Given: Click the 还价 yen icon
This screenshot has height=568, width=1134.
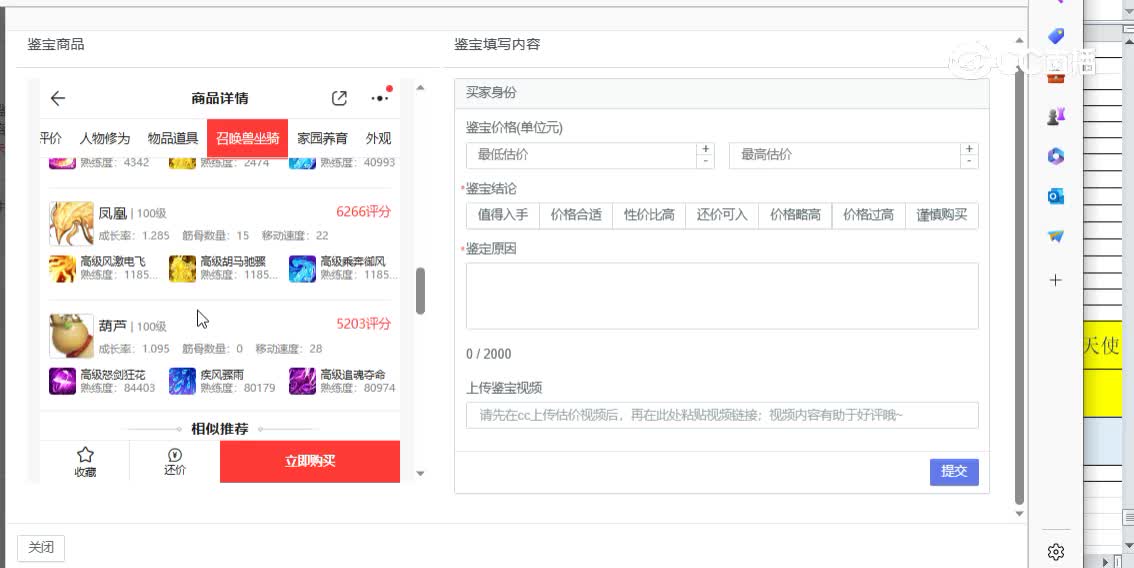Looking at the screenshot, I should tap(174, 455).
